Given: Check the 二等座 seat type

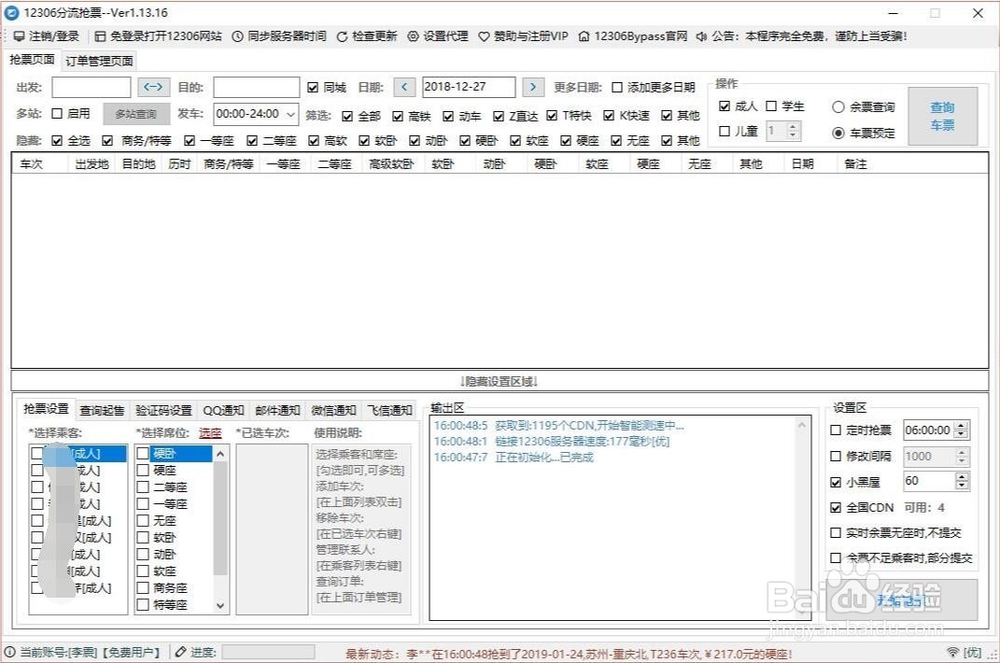Looking at the screenshot, I should (143, 487).
